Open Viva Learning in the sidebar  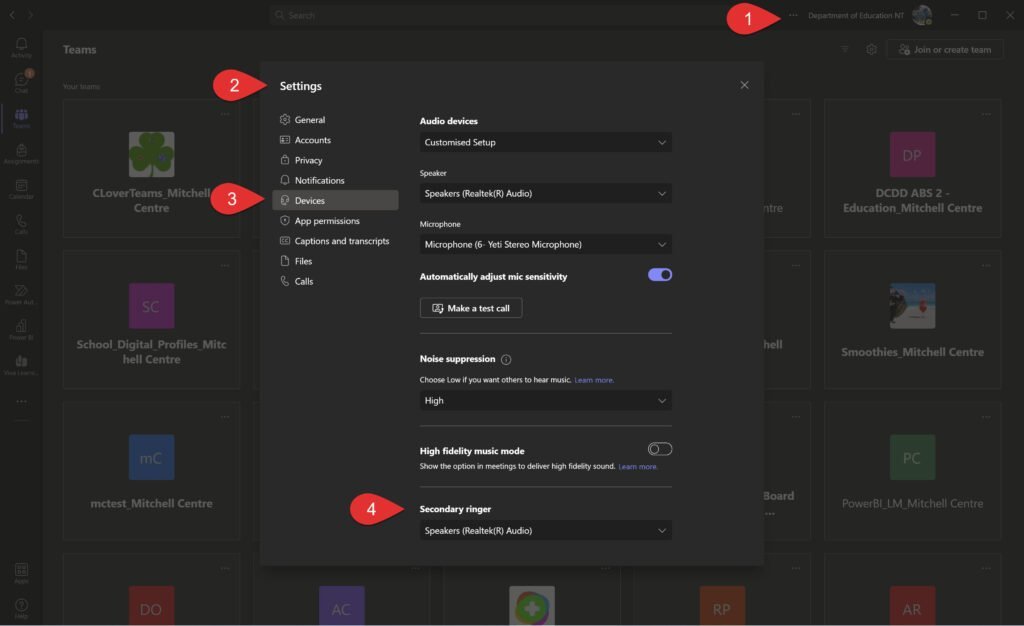pyautogui.click(x=21, y=365)
